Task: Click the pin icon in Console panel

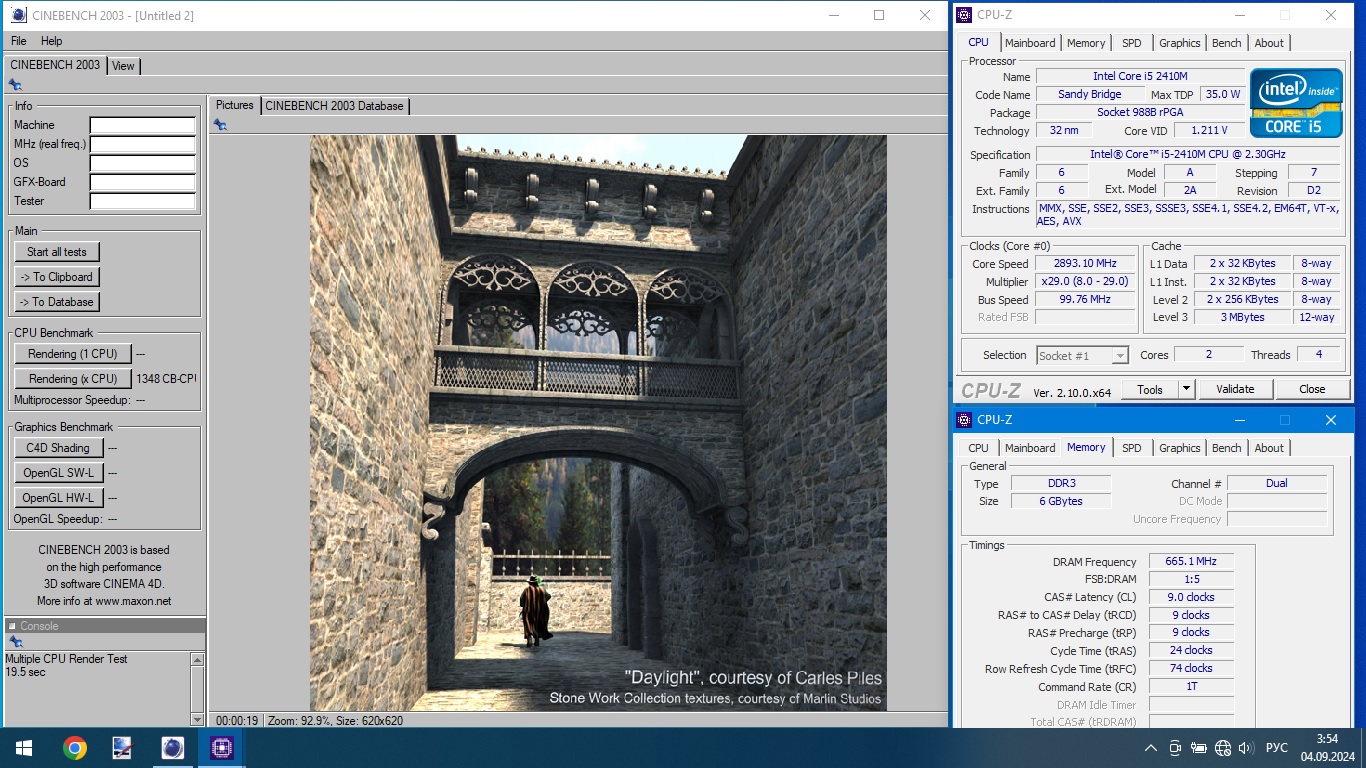Action: [15, 642]
